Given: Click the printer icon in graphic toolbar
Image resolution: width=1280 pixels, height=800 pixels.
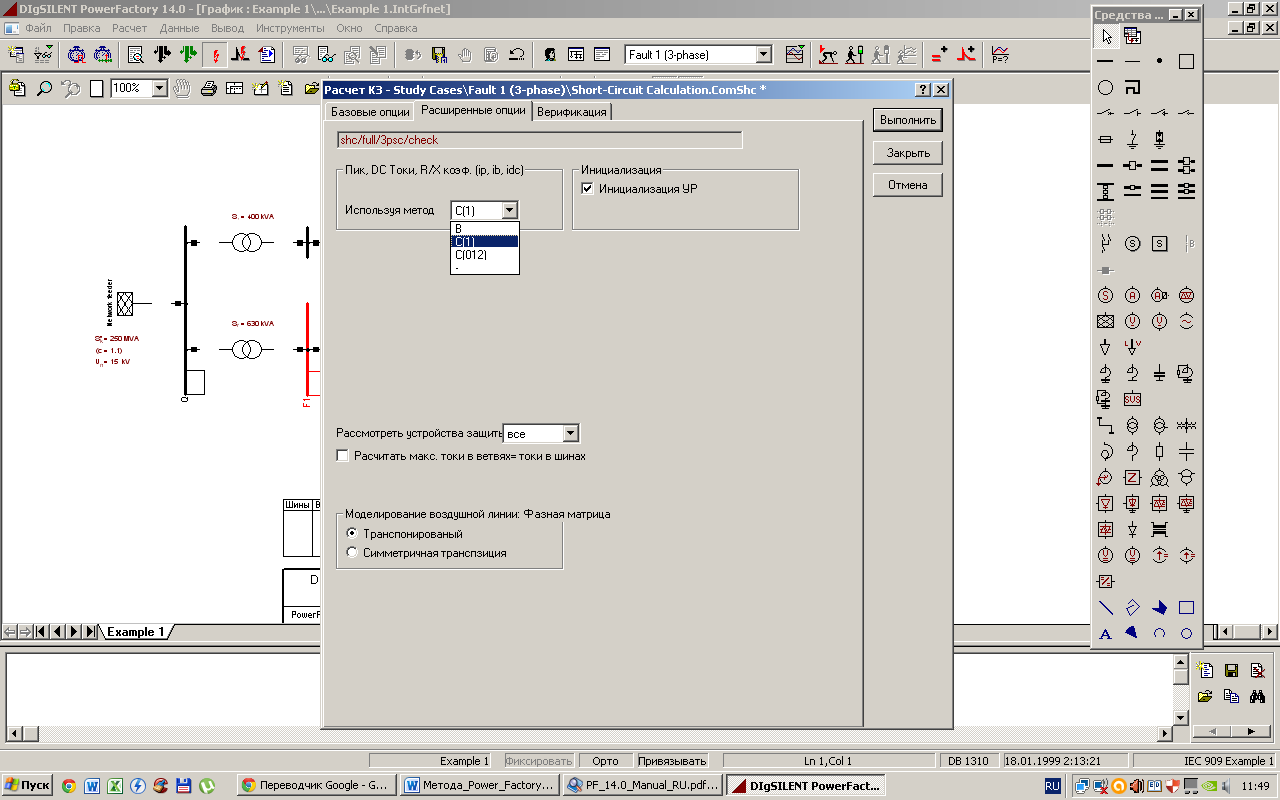Looking at the screenshot, I should point(209,88).
